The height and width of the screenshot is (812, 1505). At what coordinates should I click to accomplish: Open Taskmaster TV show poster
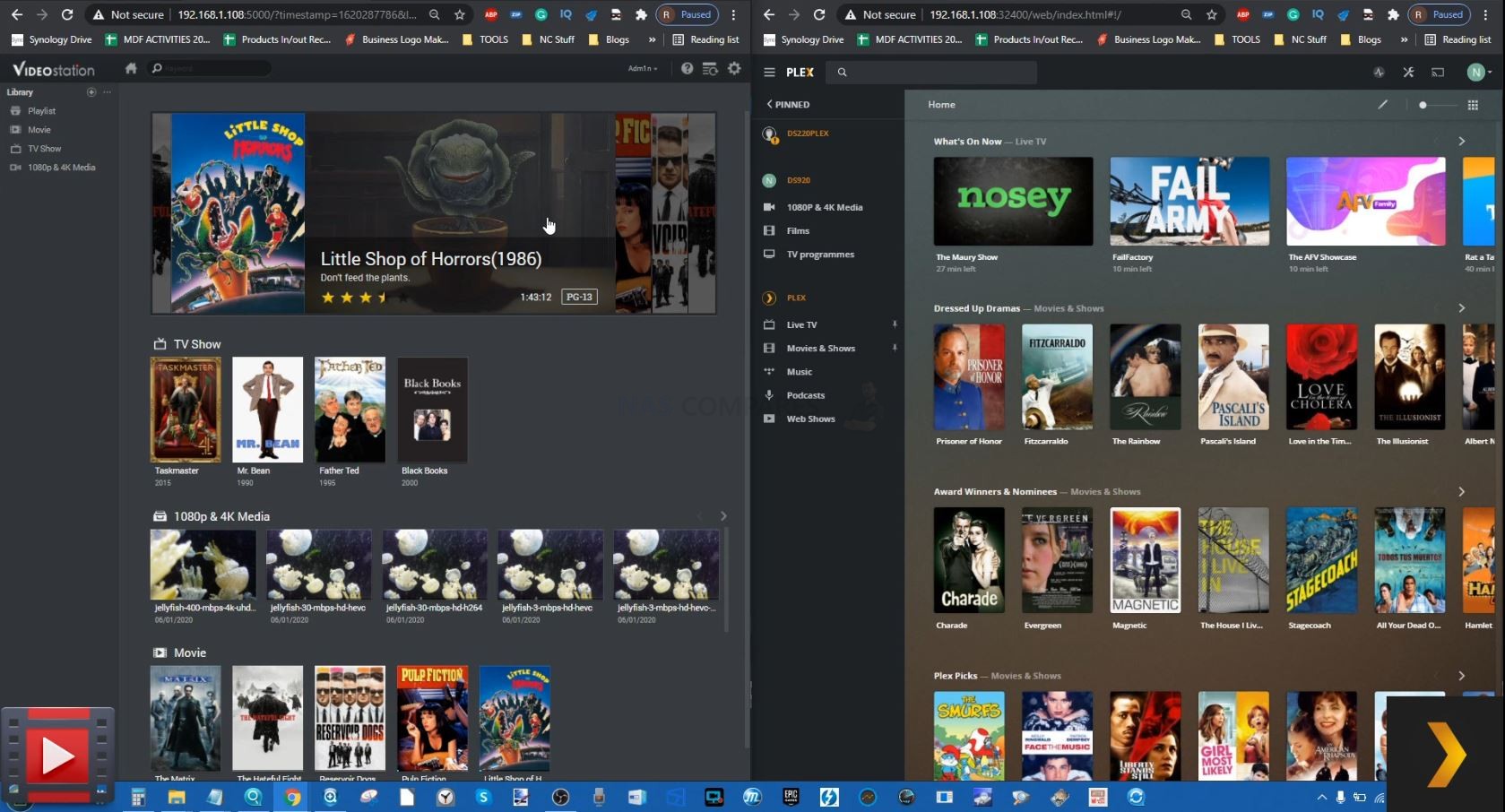[x=186, y=410]
